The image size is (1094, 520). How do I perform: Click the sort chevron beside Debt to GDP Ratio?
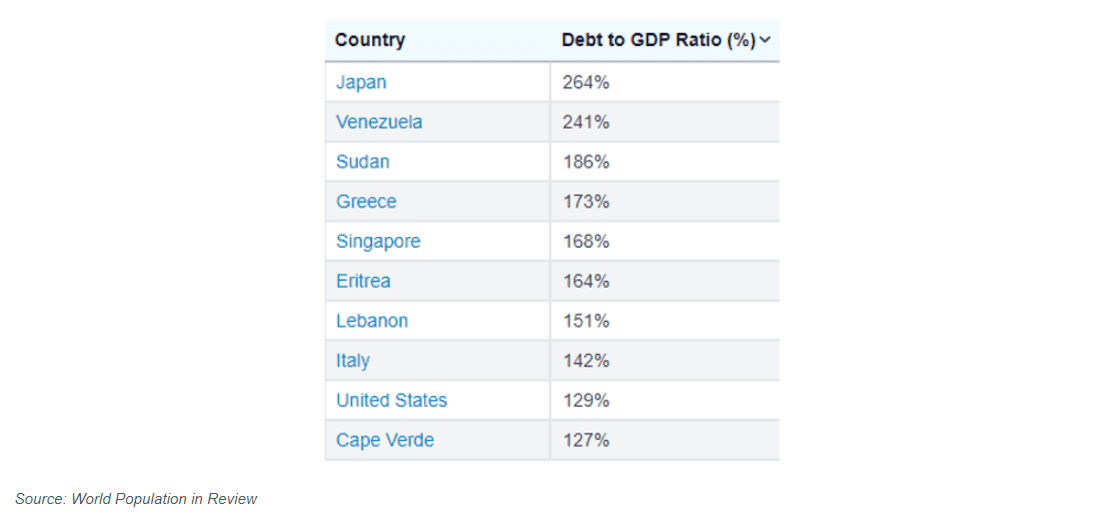coord(765,40)
